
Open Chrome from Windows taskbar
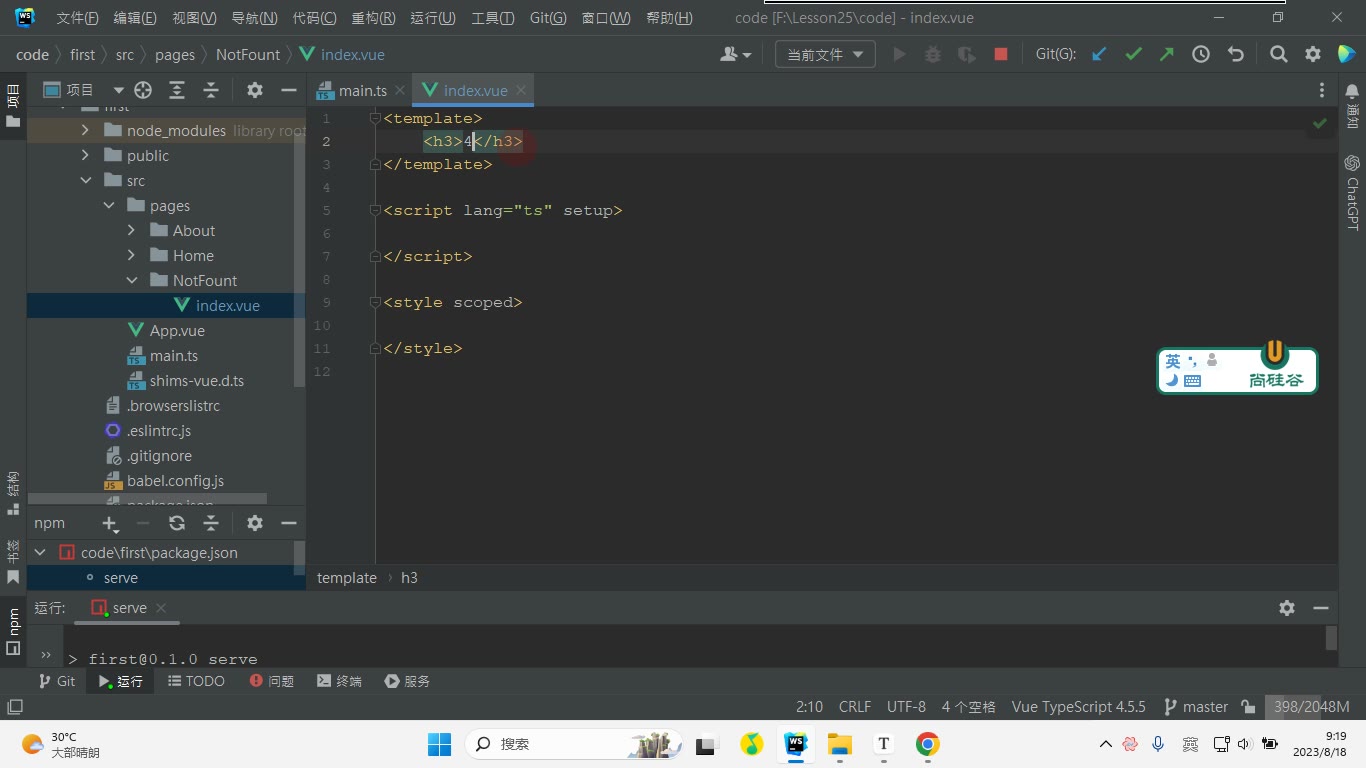pyautogui.click(x=927, y=744)
